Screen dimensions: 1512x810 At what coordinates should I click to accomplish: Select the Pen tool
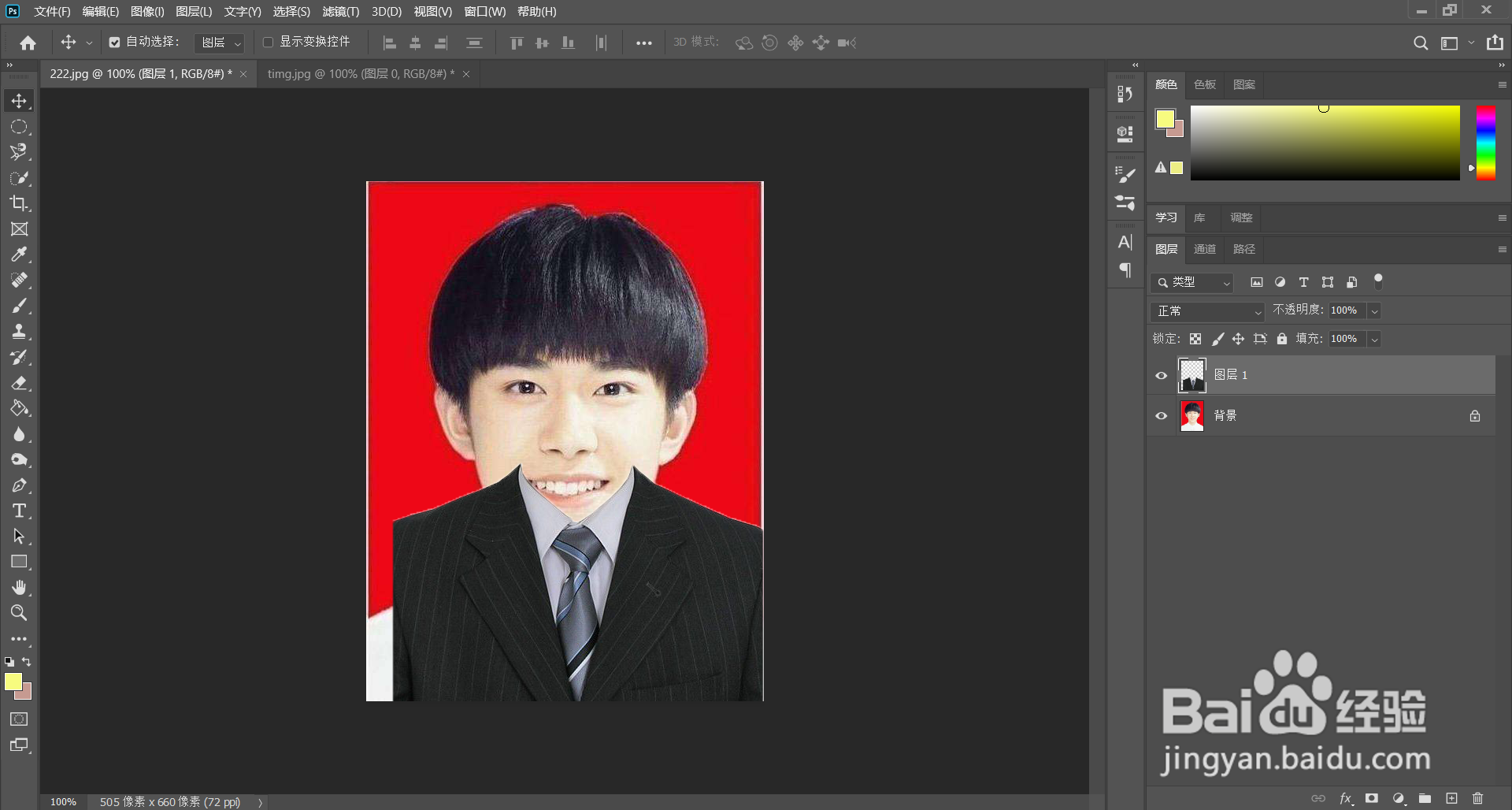19,485
